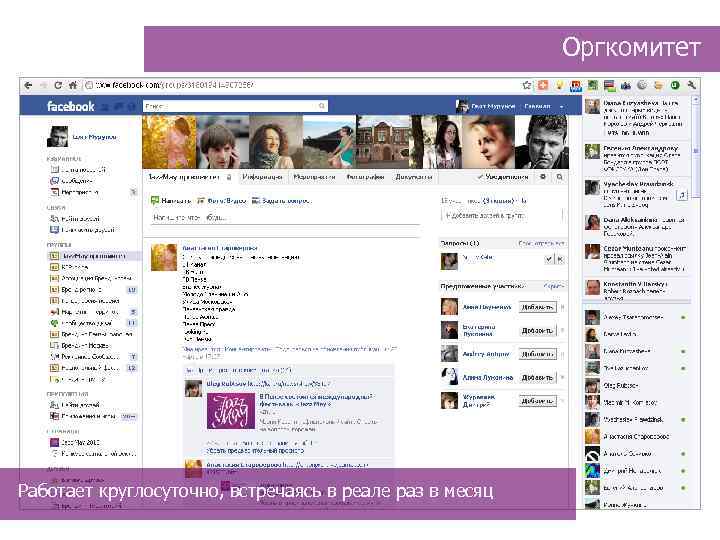Click the gray globe extension icon

tap(642, 85)
